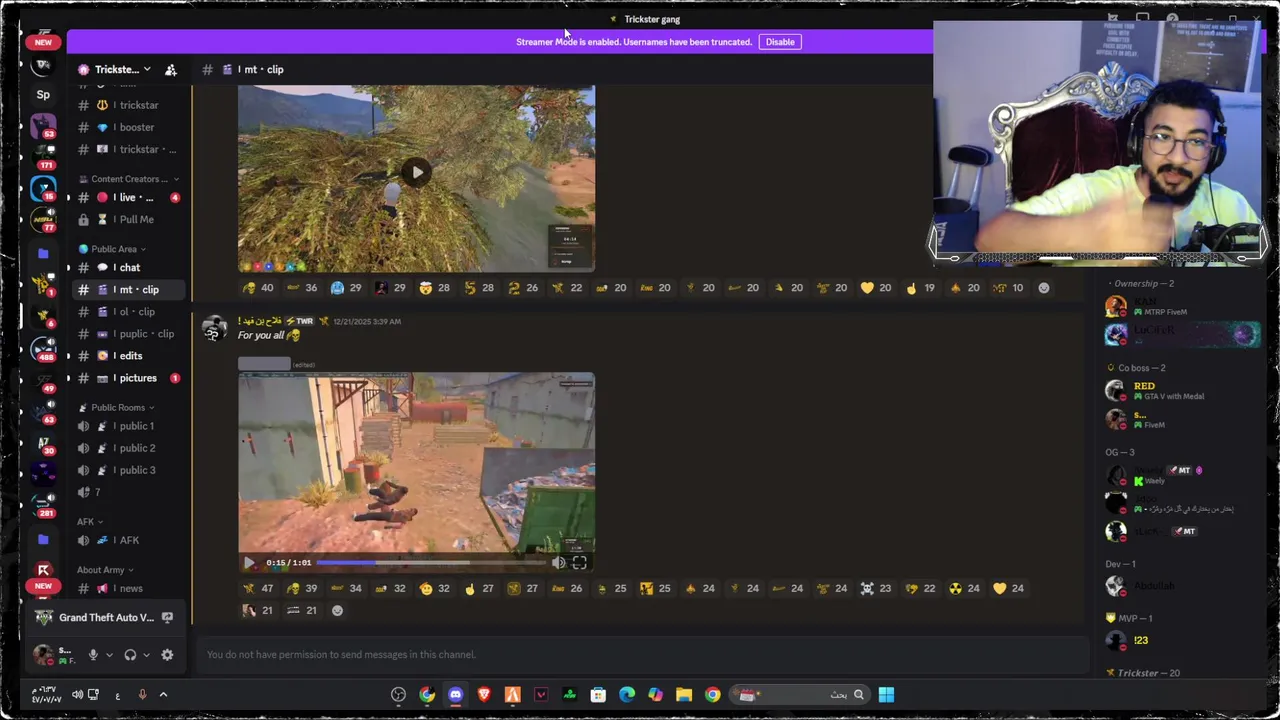This screenshot has height=720, width=1280.
Task: Click the stream game screen-share icon
Action: click(x=167, y=617)
